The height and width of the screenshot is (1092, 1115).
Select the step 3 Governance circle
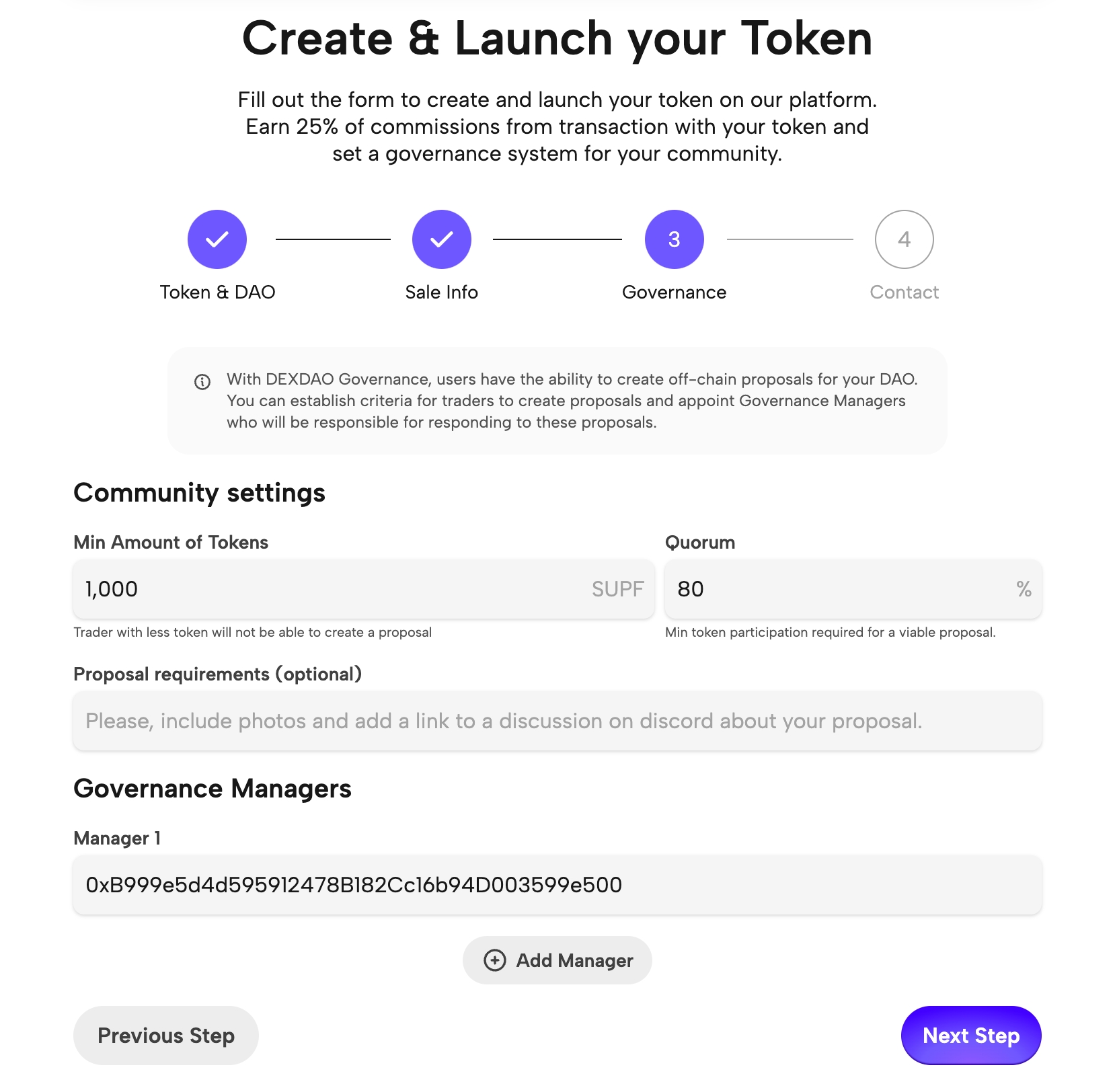click(674, 239)
